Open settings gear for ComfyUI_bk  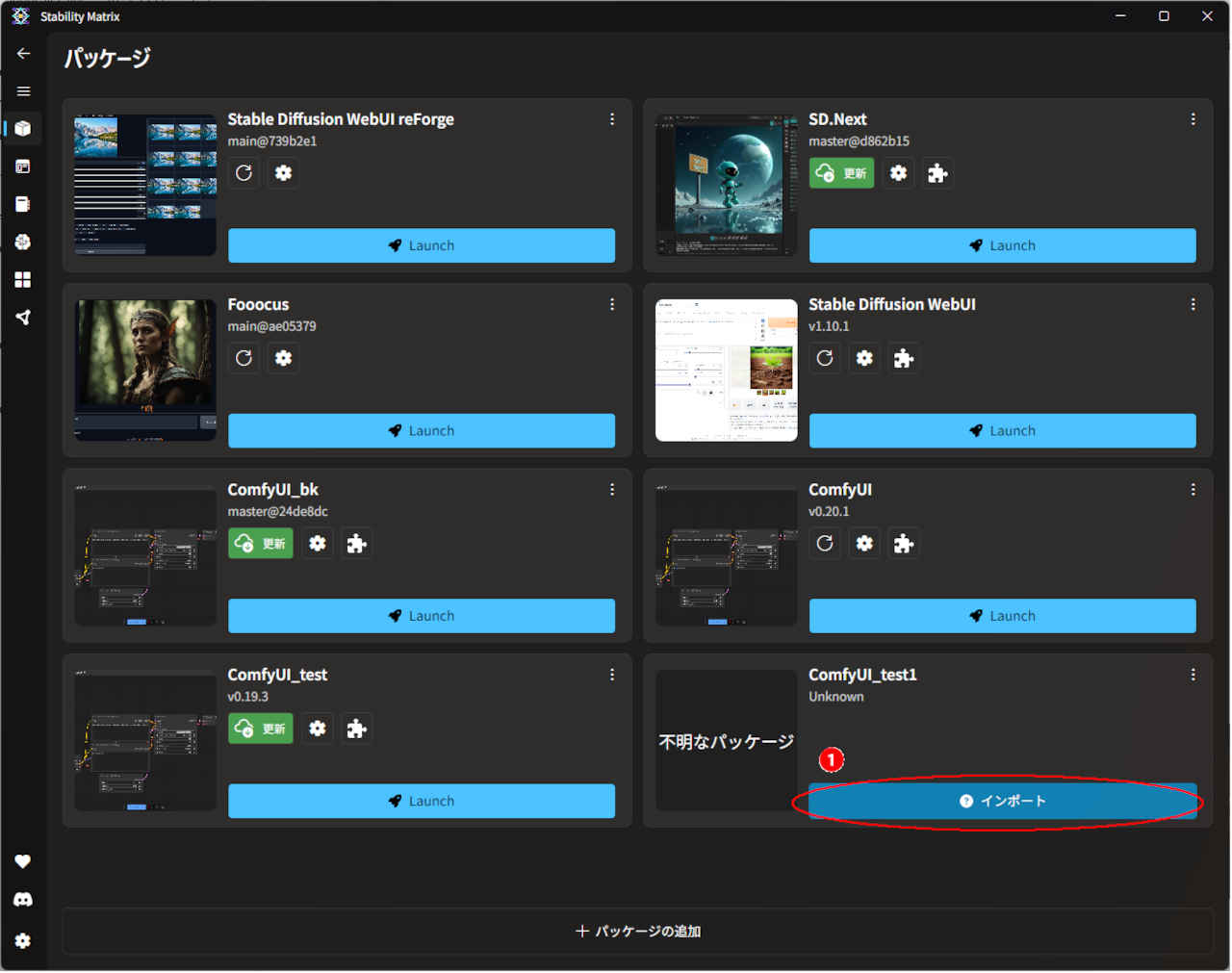[318, 544]
